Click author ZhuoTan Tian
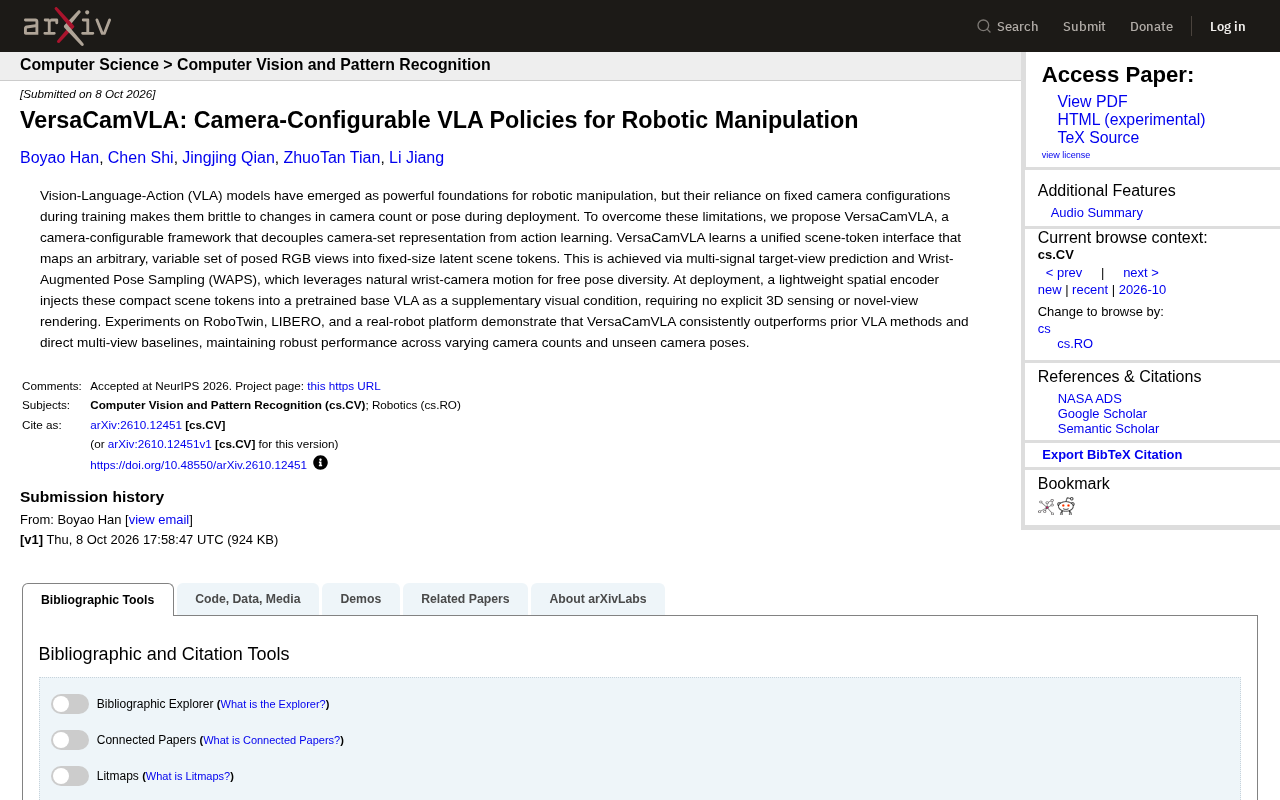The width and height of the screenshot is (1280, 800). (x=332, y=158)
